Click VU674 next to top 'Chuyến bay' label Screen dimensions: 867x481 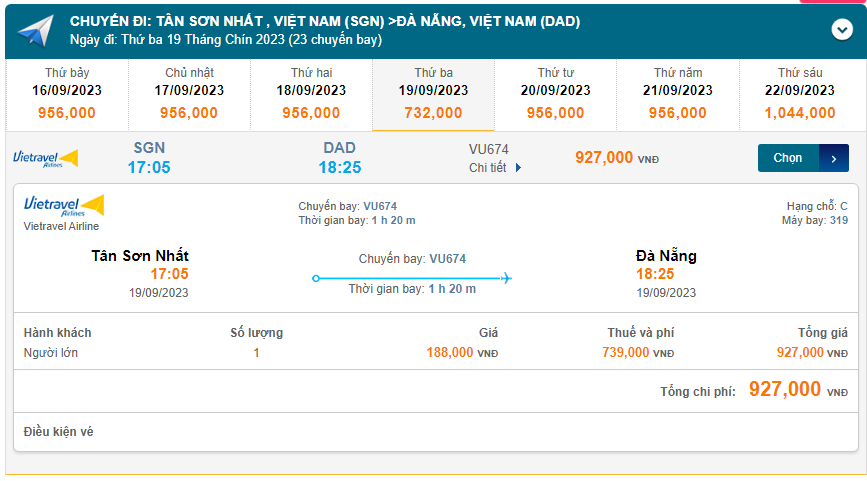[x=380, y=206]
